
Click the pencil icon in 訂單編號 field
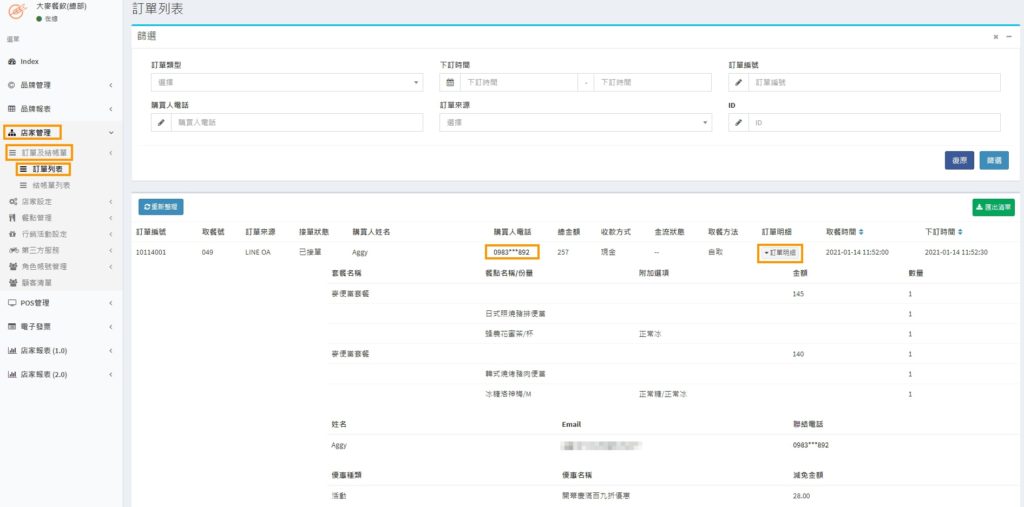739,83
